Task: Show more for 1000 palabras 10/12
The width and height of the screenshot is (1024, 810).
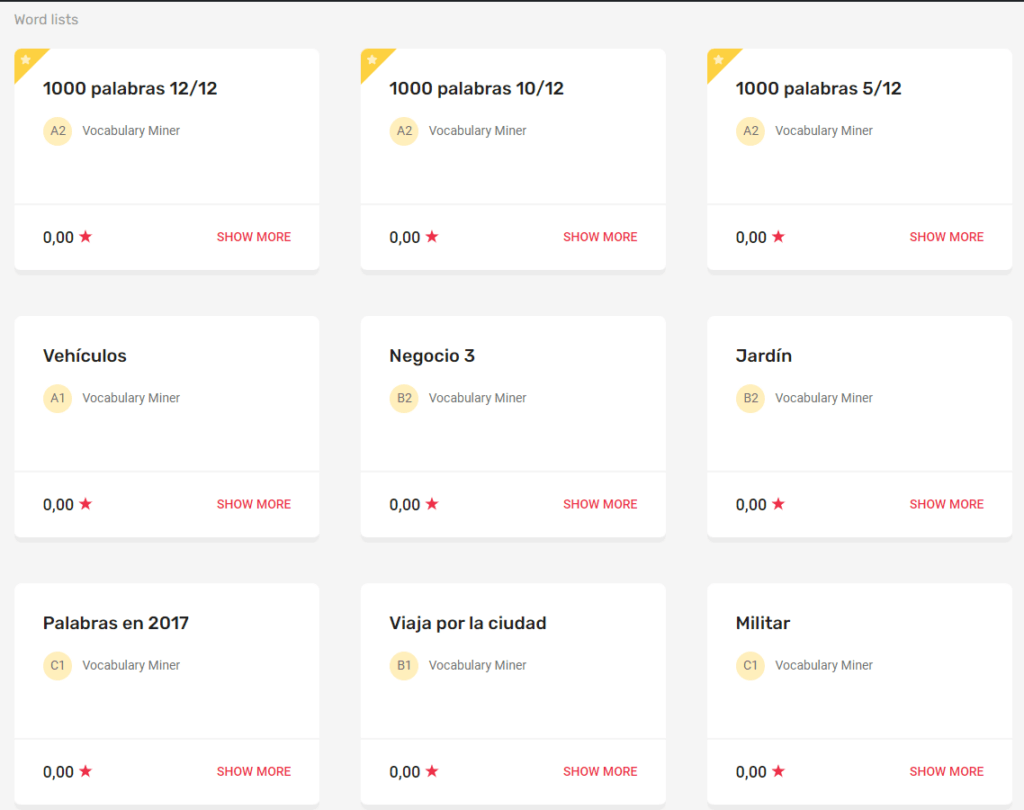Action: pos(600,237)
